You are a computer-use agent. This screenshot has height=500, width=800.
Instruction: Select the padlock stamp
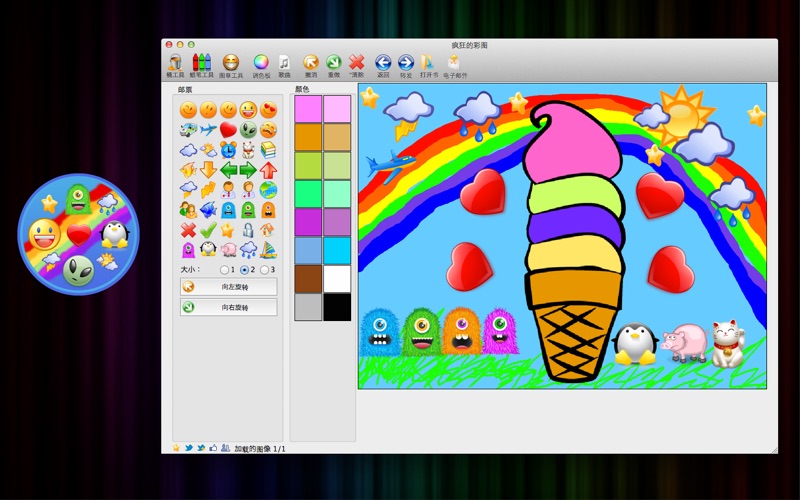(x=248, y=230)
